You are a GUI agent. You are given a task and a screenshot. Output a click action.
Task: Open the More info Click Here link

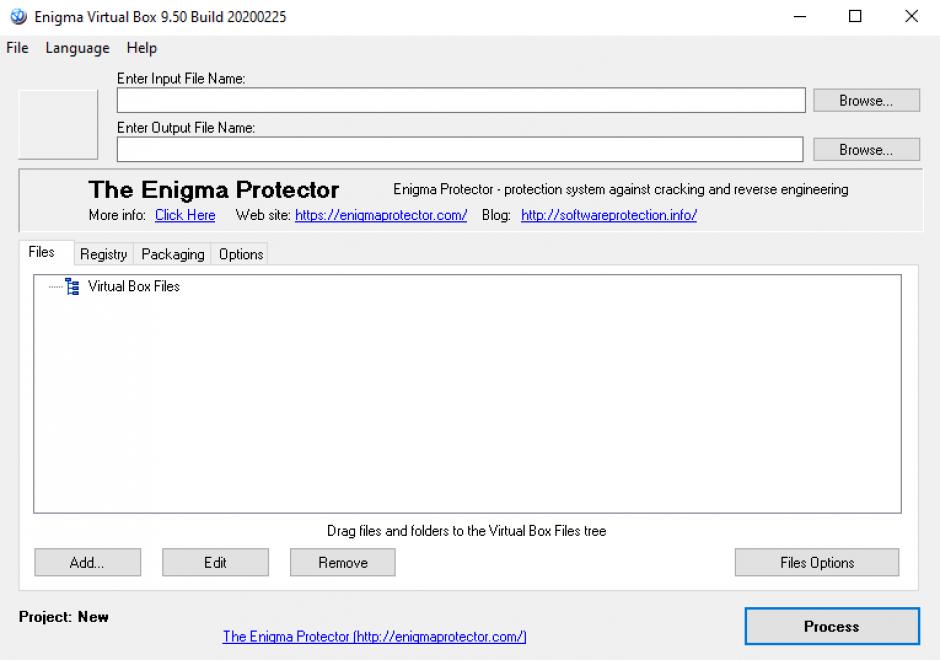[x=185, y=215]
